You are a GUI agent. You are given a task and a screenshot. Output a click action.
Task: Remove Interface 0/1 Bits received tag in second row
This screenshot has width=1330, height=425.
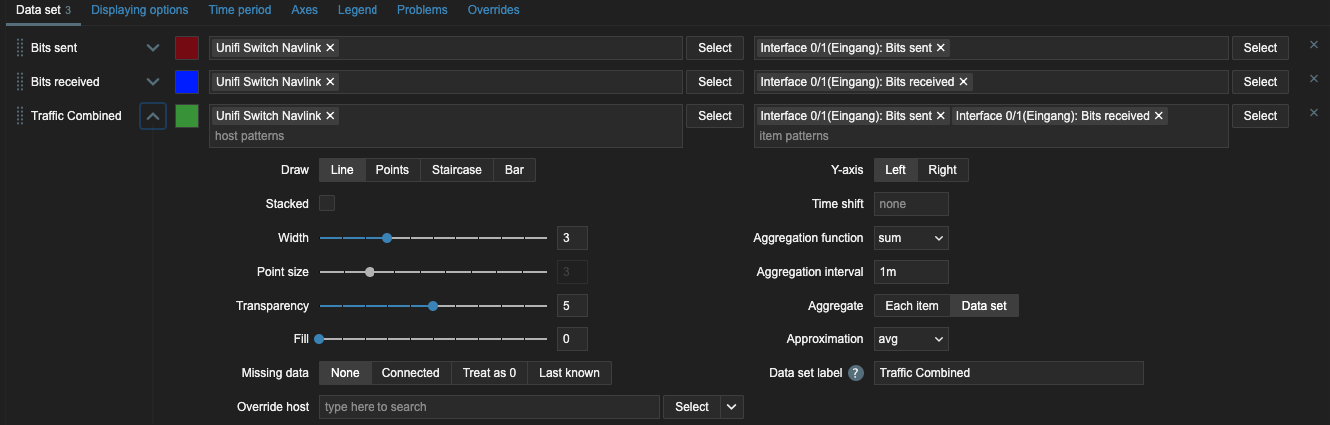click(x=964, y=82)
